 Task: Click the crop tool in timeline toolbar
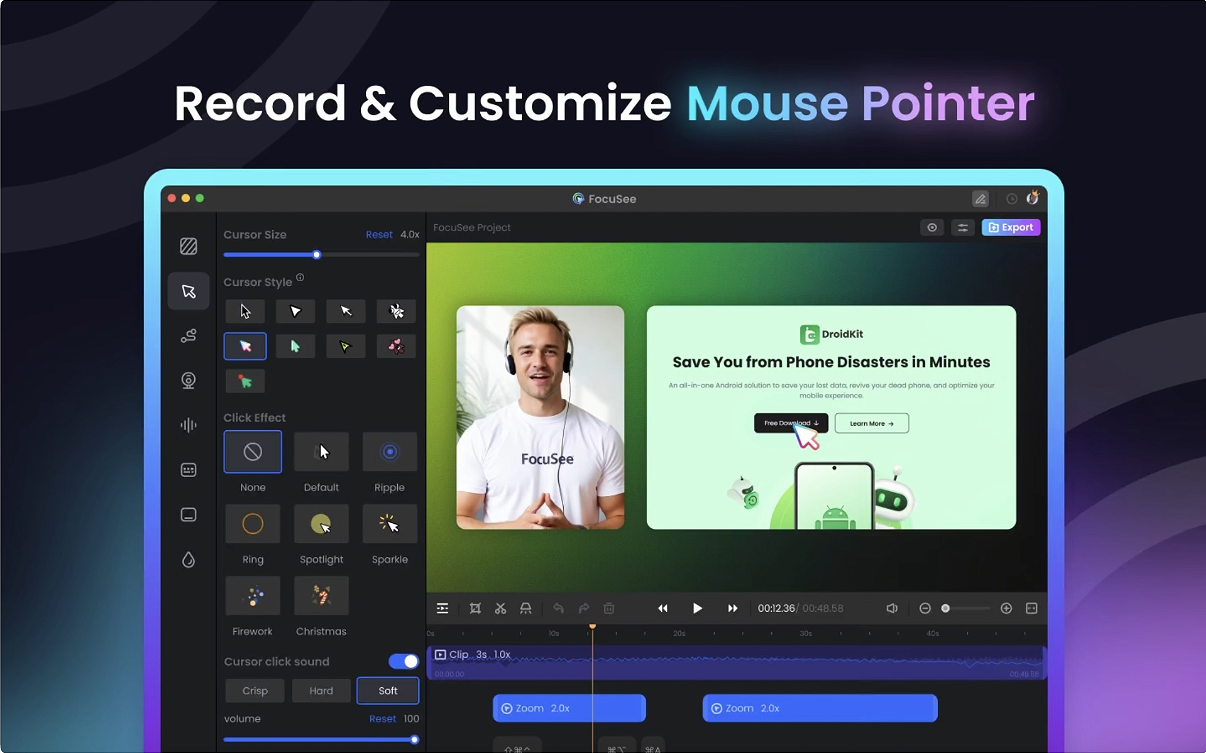click(x=475, y=608)
